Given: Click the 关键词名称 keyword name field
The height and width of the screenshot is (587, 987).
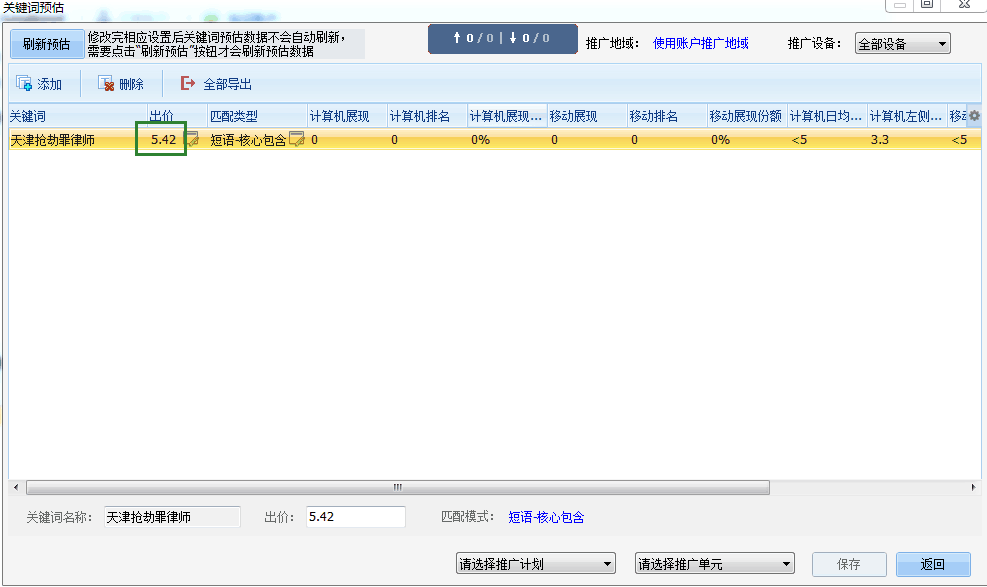Looking at the screenshot, I should coord(170,517).
